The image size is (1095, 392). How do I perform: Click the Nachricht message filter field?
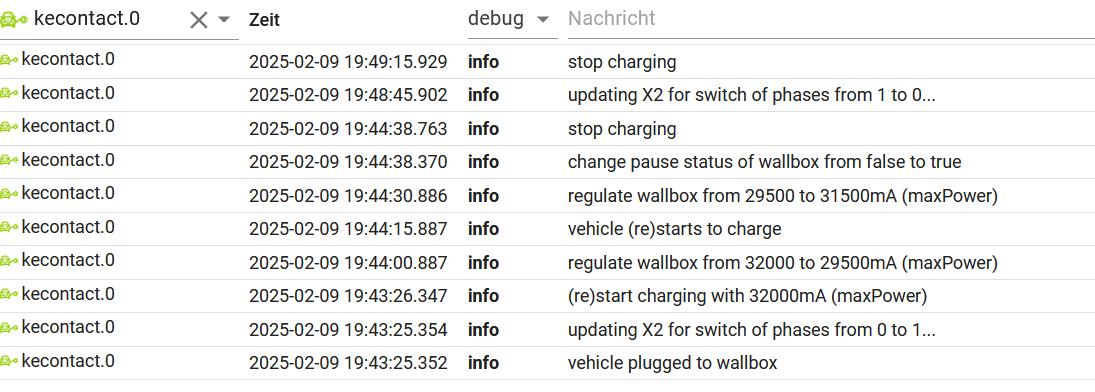pyautogui.click(x=831, y=18)
